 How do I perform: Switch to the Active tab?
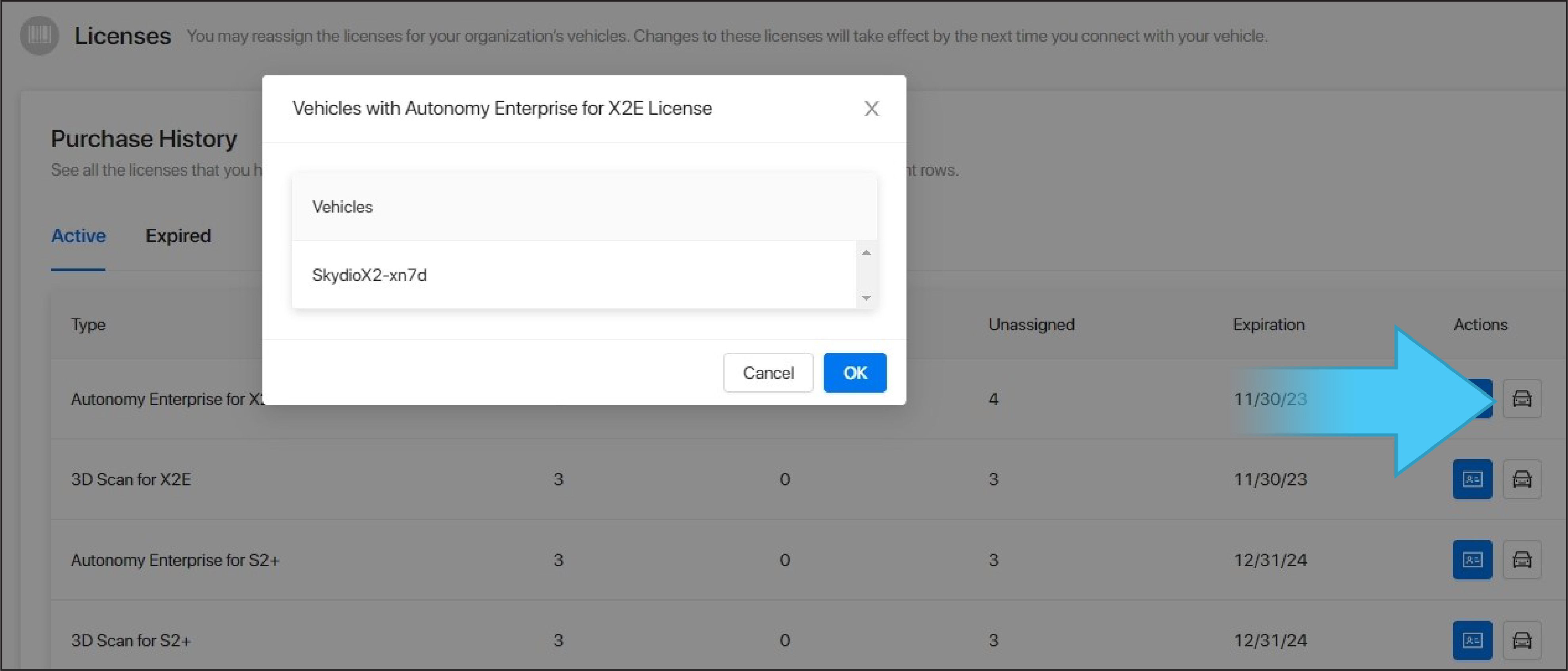[x=78, y=236]
